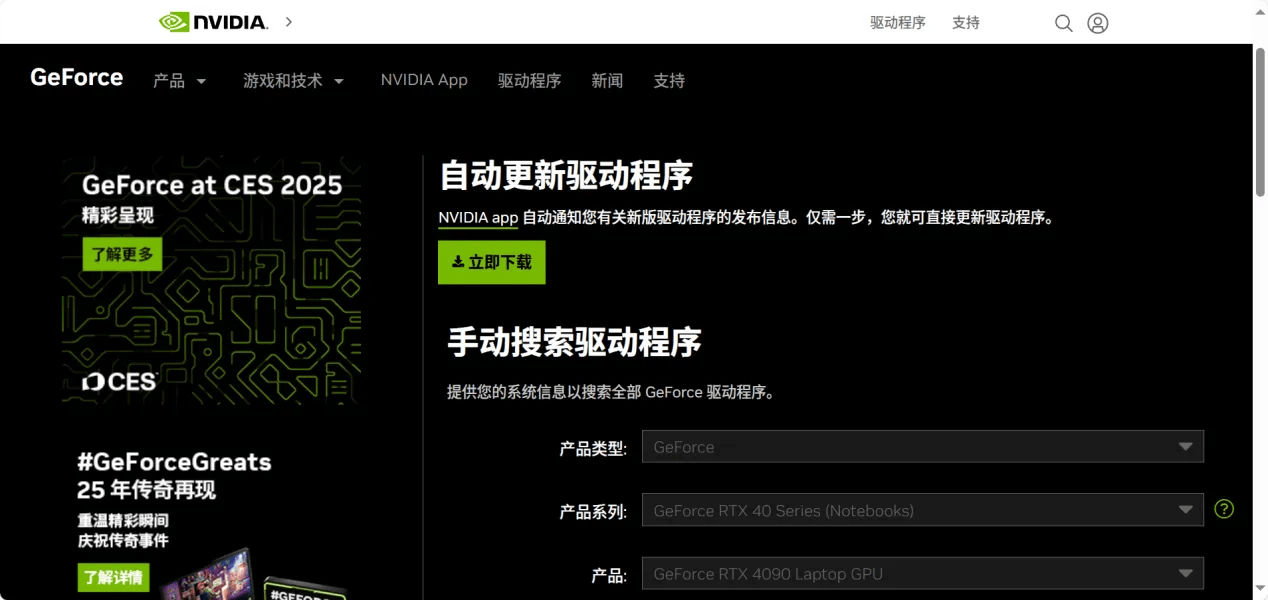Open the search magnifier icon
The width and height of the screenshot is (1268, 600).
(1063, 22)
